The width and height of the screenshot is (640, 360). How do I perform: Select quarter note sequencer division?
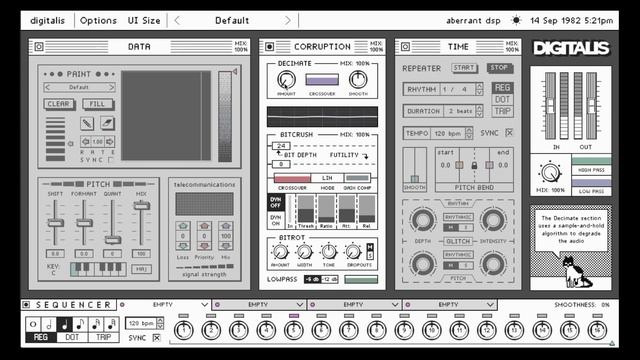64,324
